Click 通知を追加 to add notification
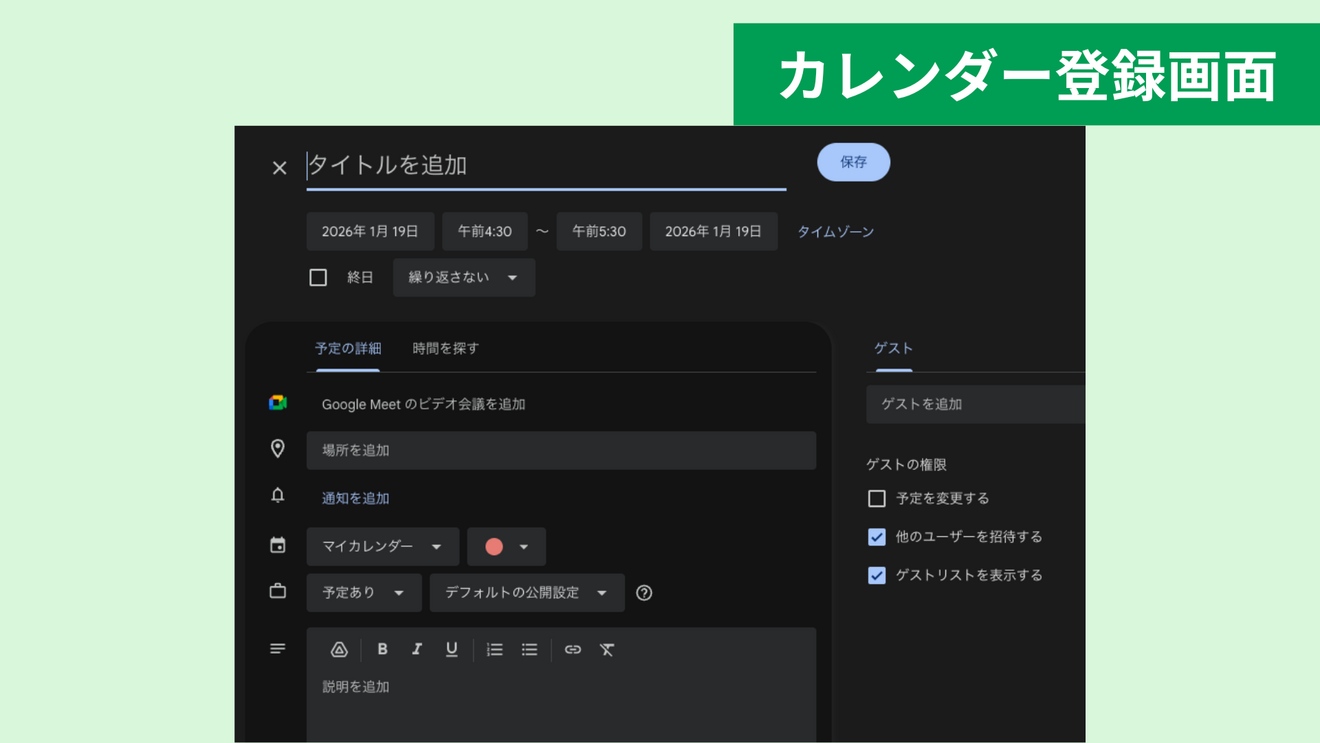 pyautogui.click(x=356, y=498)
